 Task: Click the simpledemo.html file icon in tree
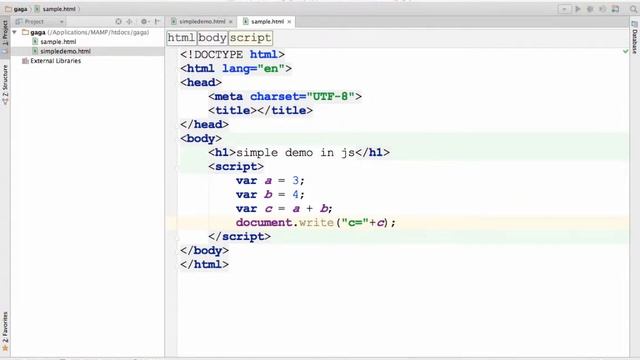[35, 51]
